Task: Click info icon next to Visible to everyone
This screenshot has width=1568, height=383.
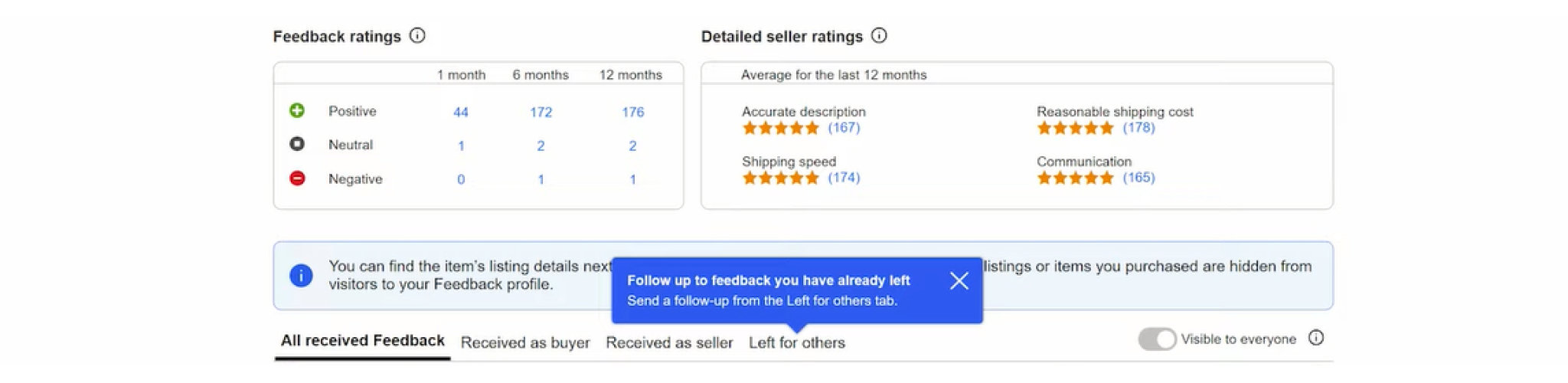Action: tap(1316, 338)
